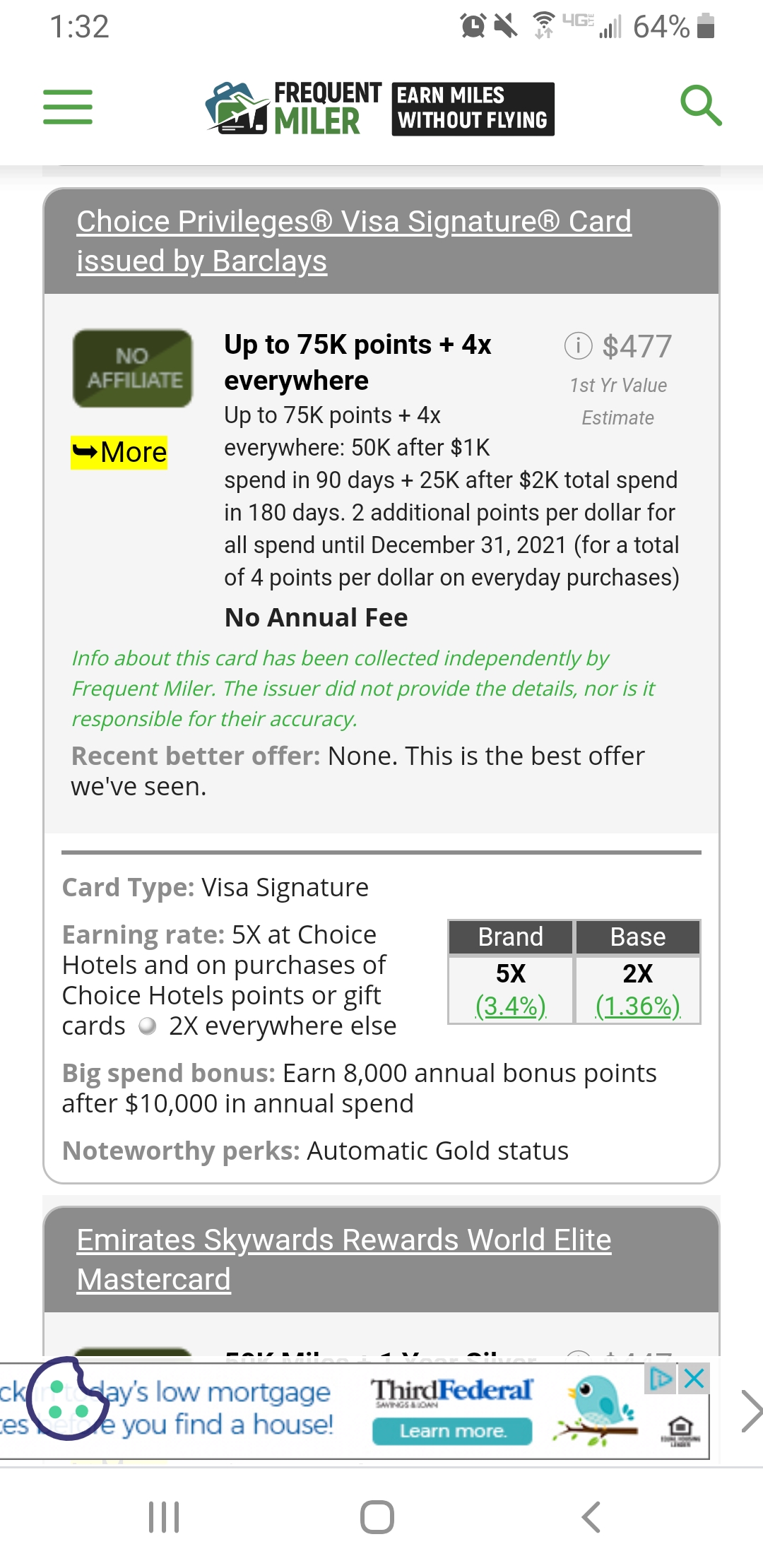This screenshot has height=1568, width=763.
Task: Tap the Frequent Miler logo
Action: 293,108
